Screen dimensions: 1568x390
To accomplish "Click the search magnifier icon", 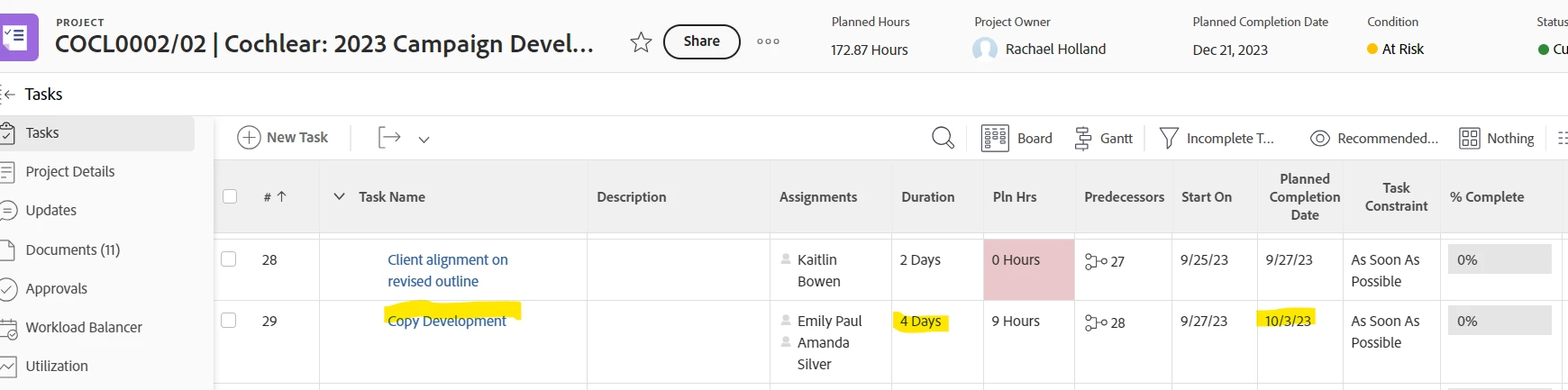I will [x=943, y=138].
